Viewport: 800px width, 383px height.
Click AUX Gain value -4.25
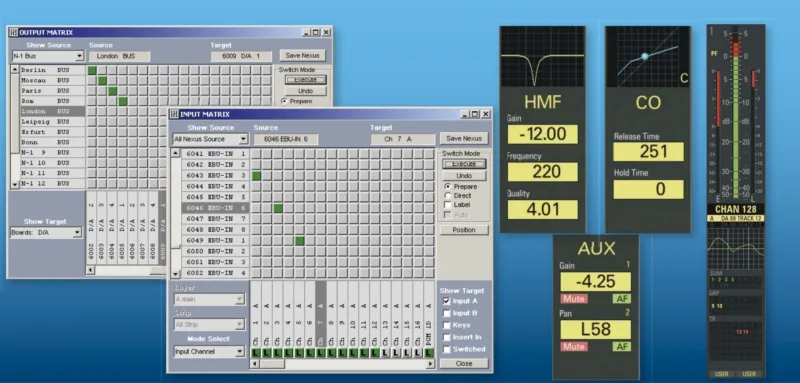click(x=595, y=282)
